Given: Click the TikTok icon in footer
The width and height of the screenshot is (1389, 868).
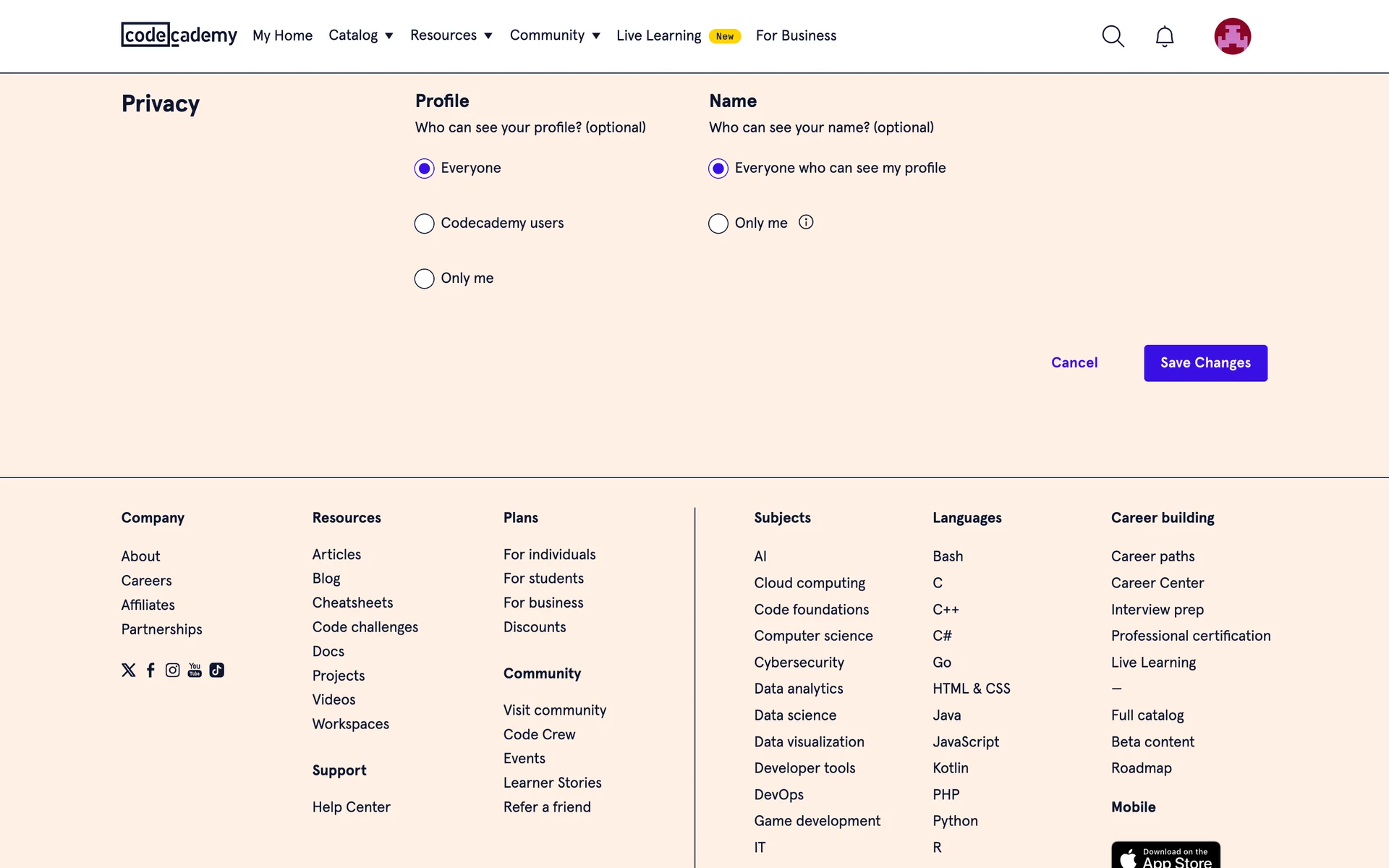Looking at the screenshot, I should click(x=217, y=671).
